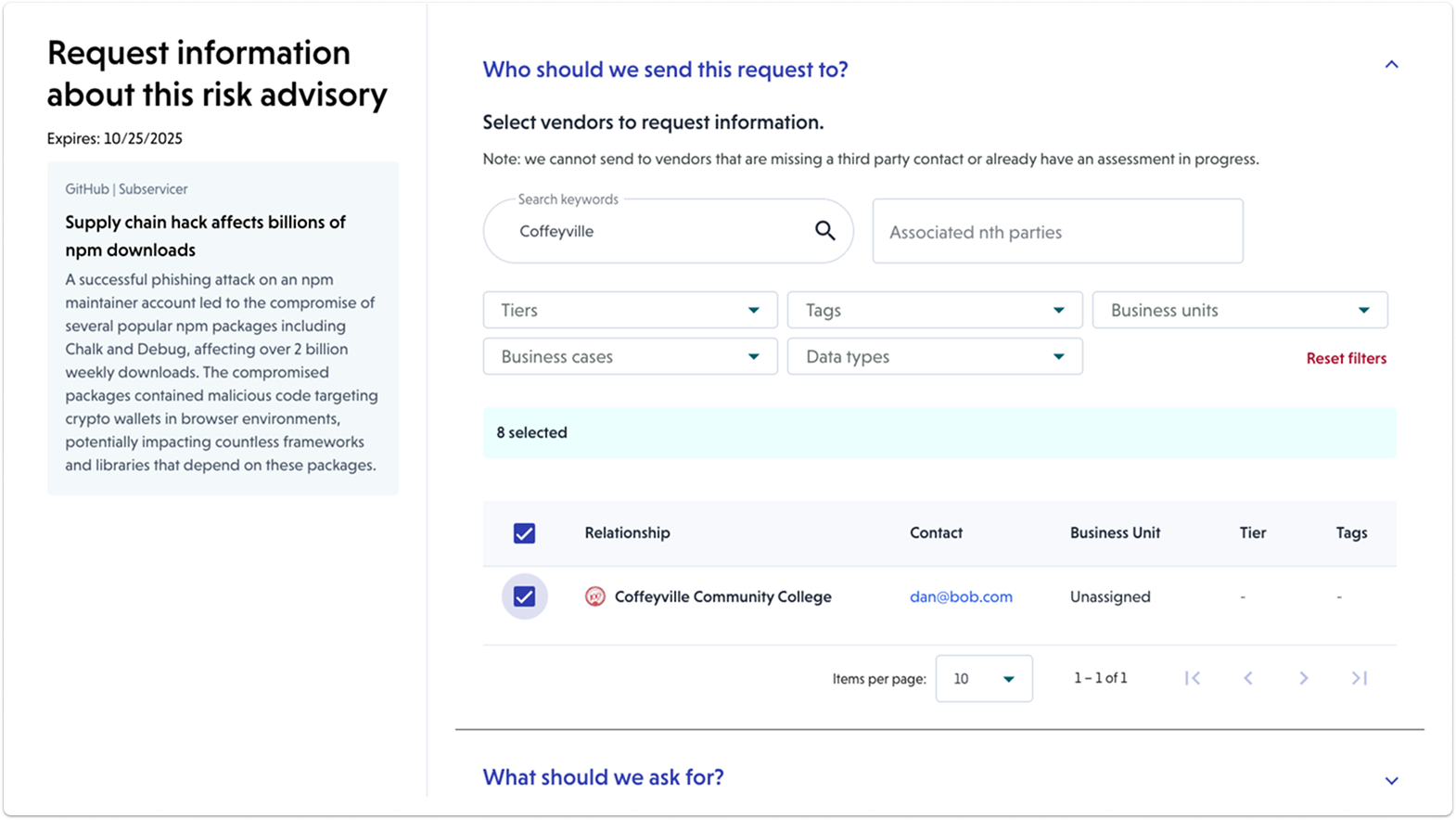Open the Tiers filter dropdown
The height and width of the screenshot is (820, 1456).
coord(630,310)
